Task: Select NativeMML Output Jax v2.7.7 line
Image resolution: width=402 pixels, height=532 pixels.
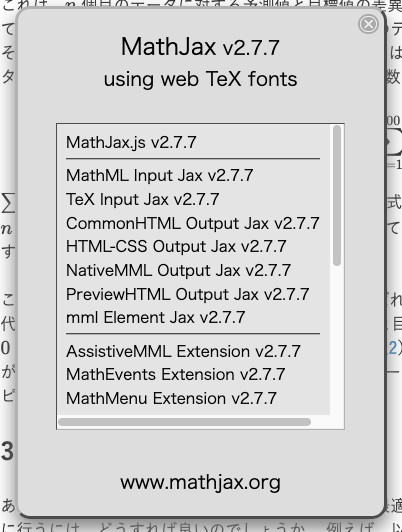Action: click(x=178, y=270)
